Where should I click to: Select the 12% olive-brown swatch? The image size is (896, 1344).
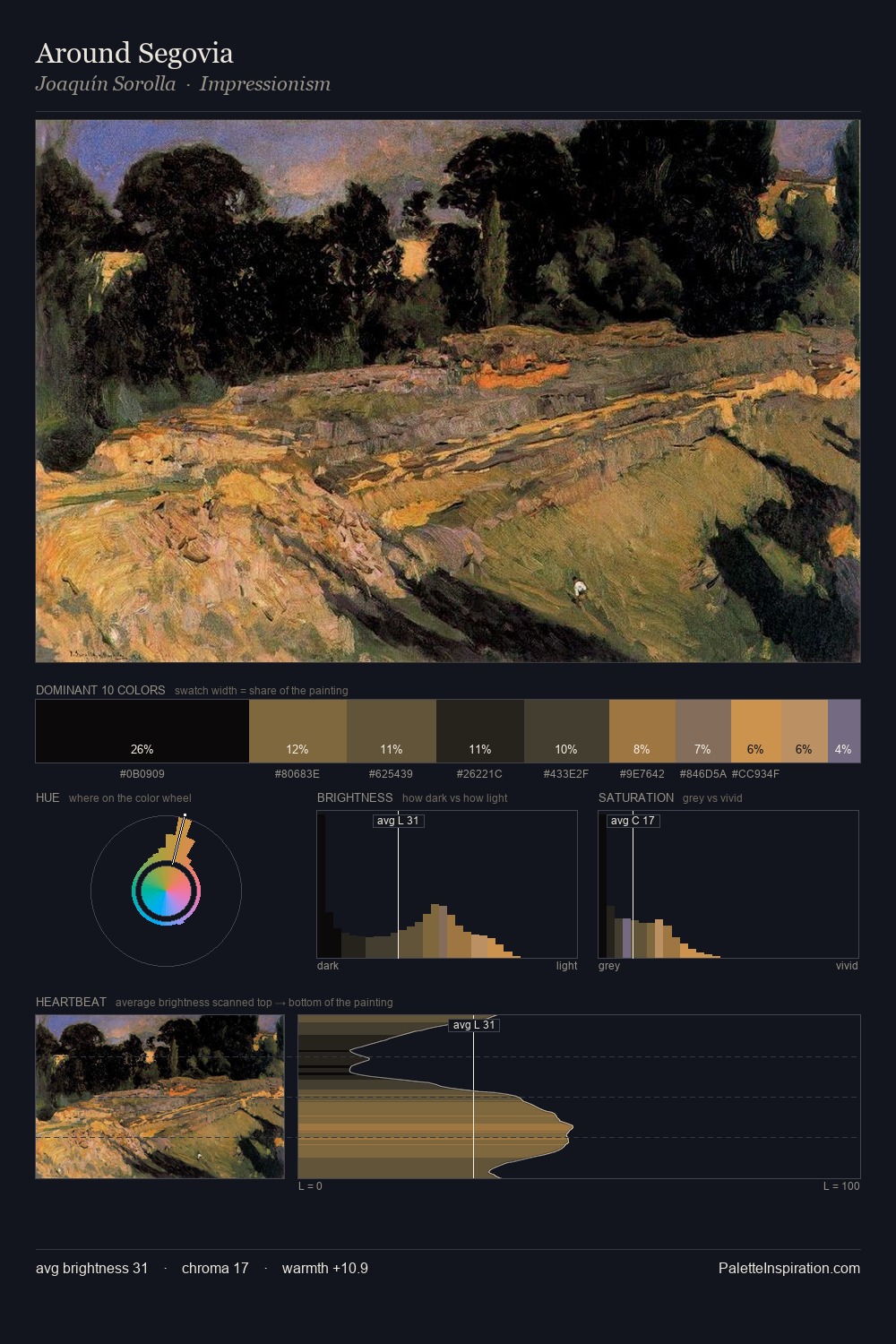coord(297,731)
